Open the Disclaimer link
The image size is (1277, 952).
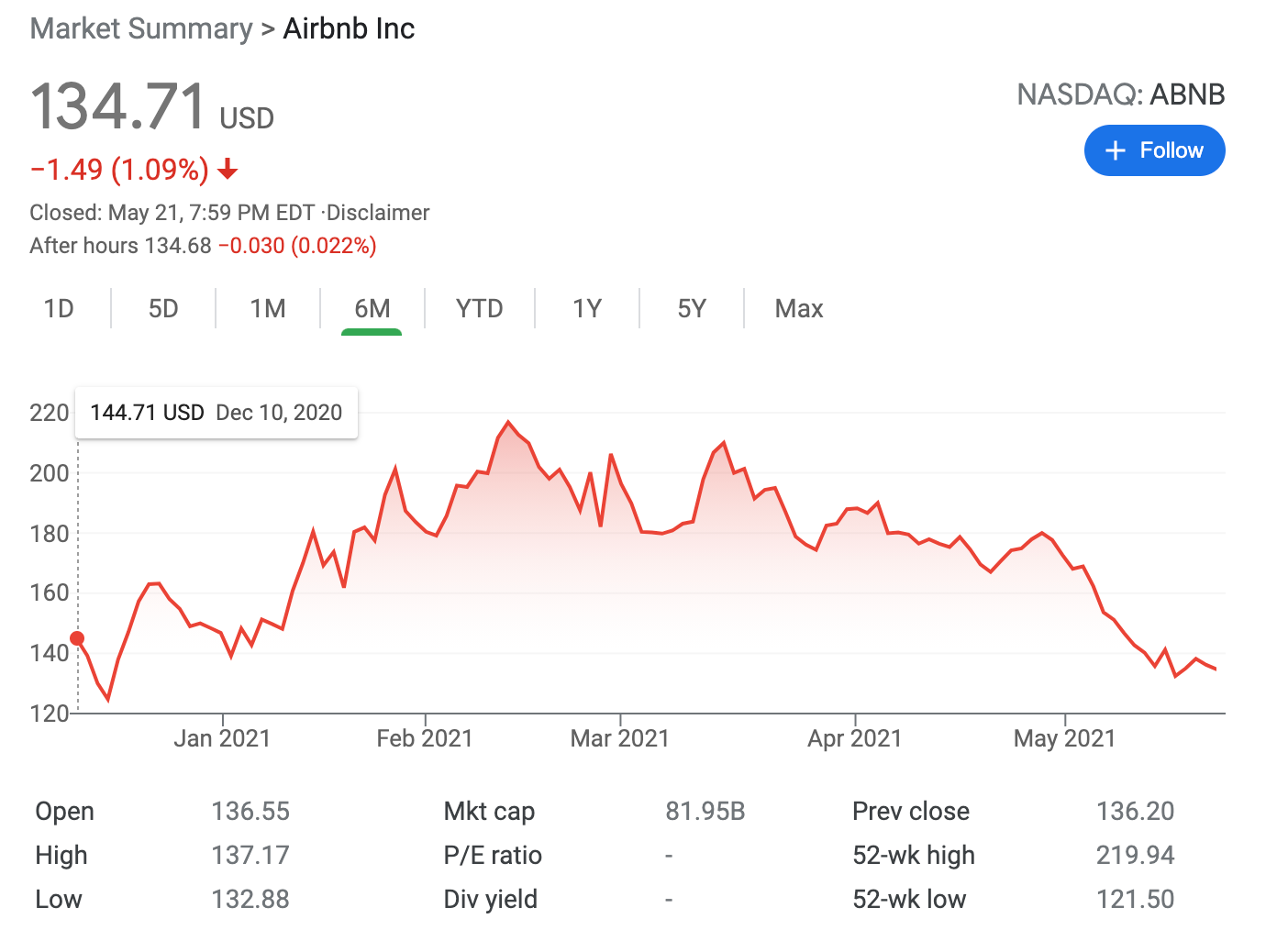pos(378,213)
